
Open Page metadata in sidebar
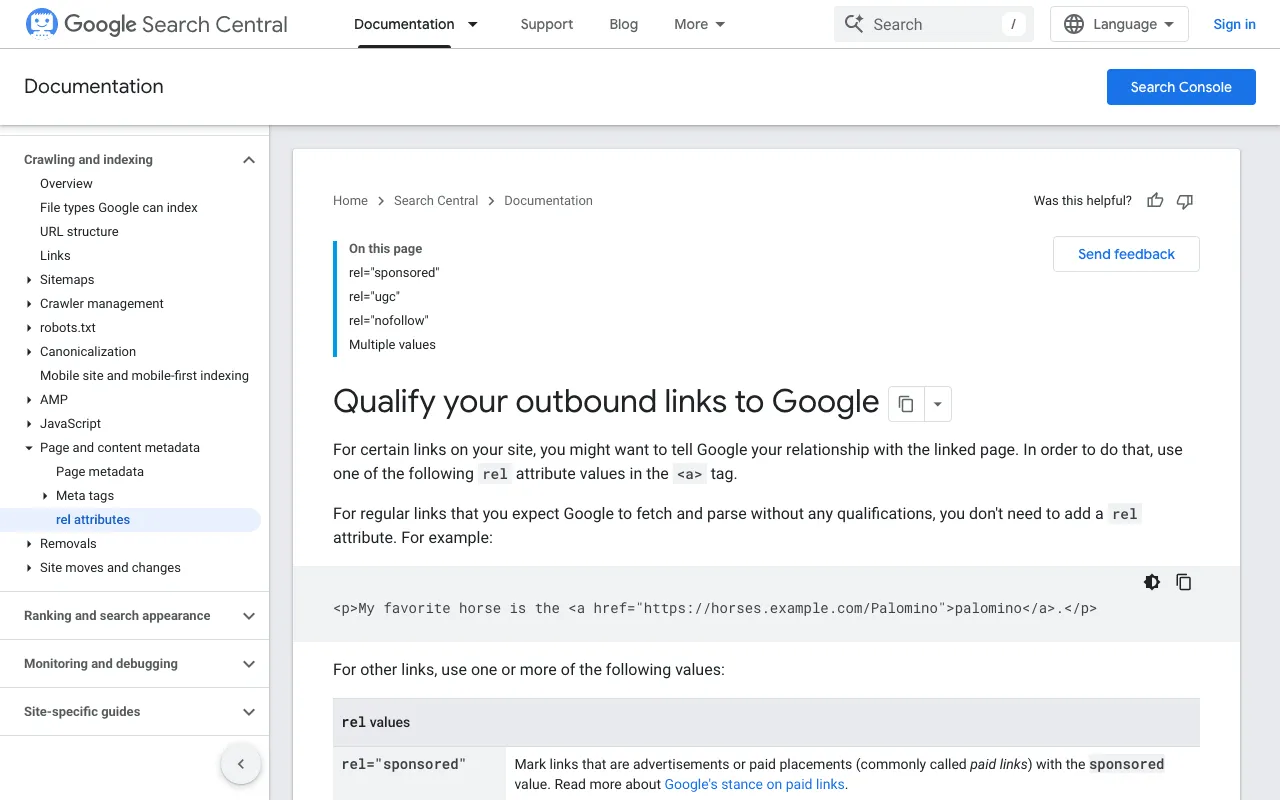[x=100, y=472]
